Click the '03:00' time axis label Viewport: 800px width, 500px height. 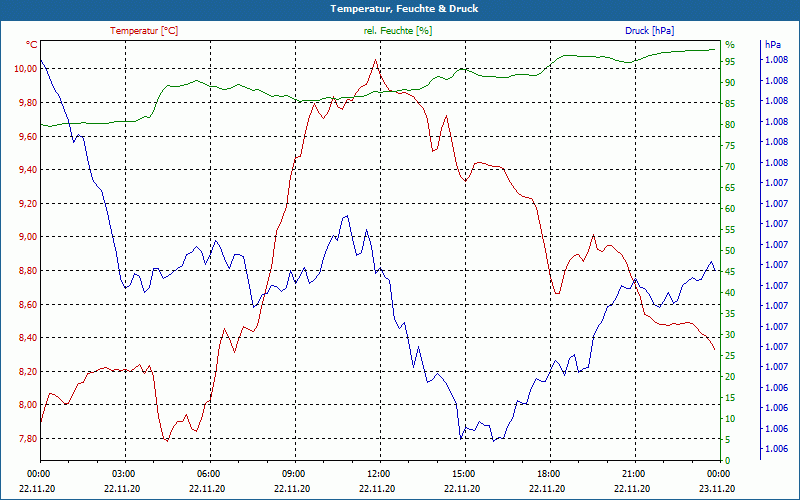click(x=123, y=474)
